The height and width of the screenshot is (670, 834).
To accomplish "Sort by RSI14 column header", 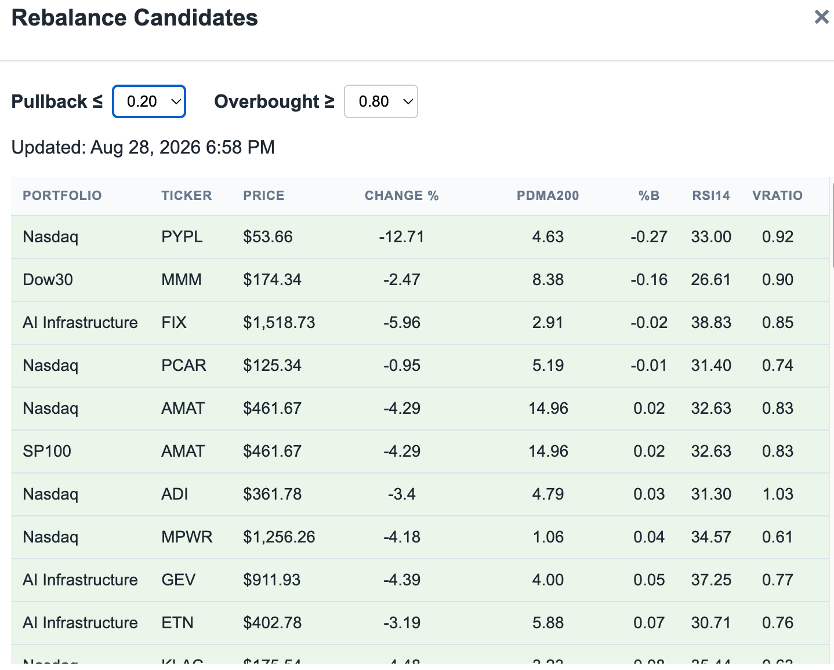I will pos(711,195).
